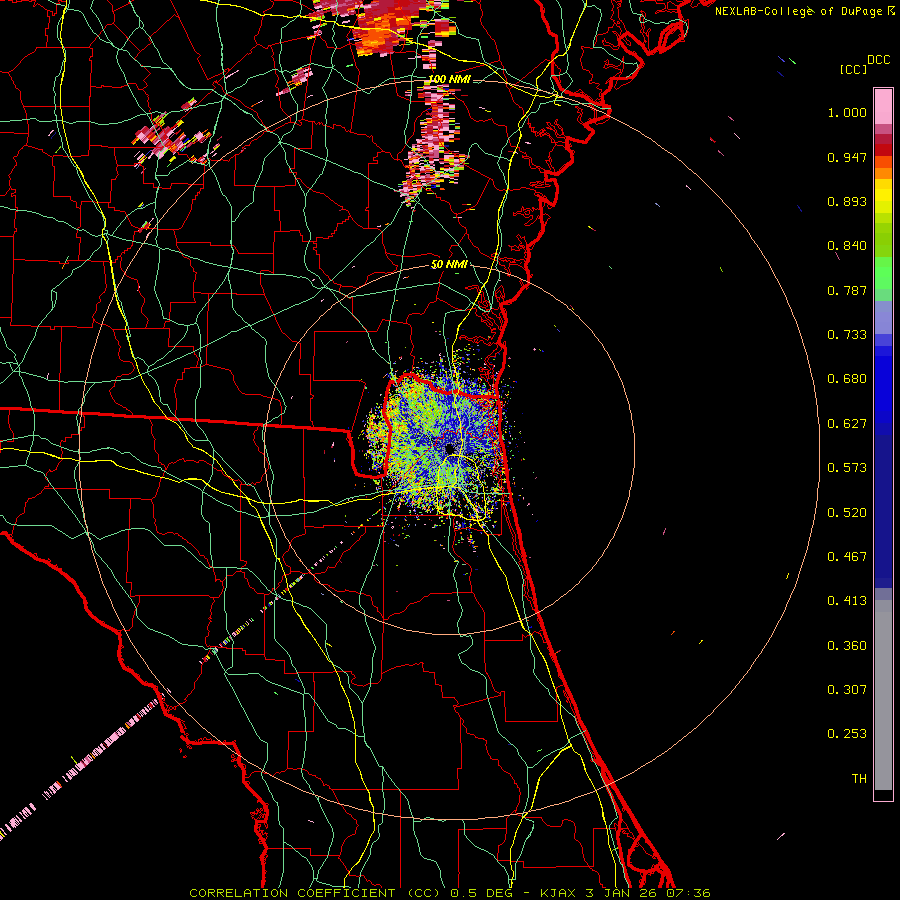This screenshot has height=900, width=900.
Task: Click the TH threshold label
Action: click(859, 778)
